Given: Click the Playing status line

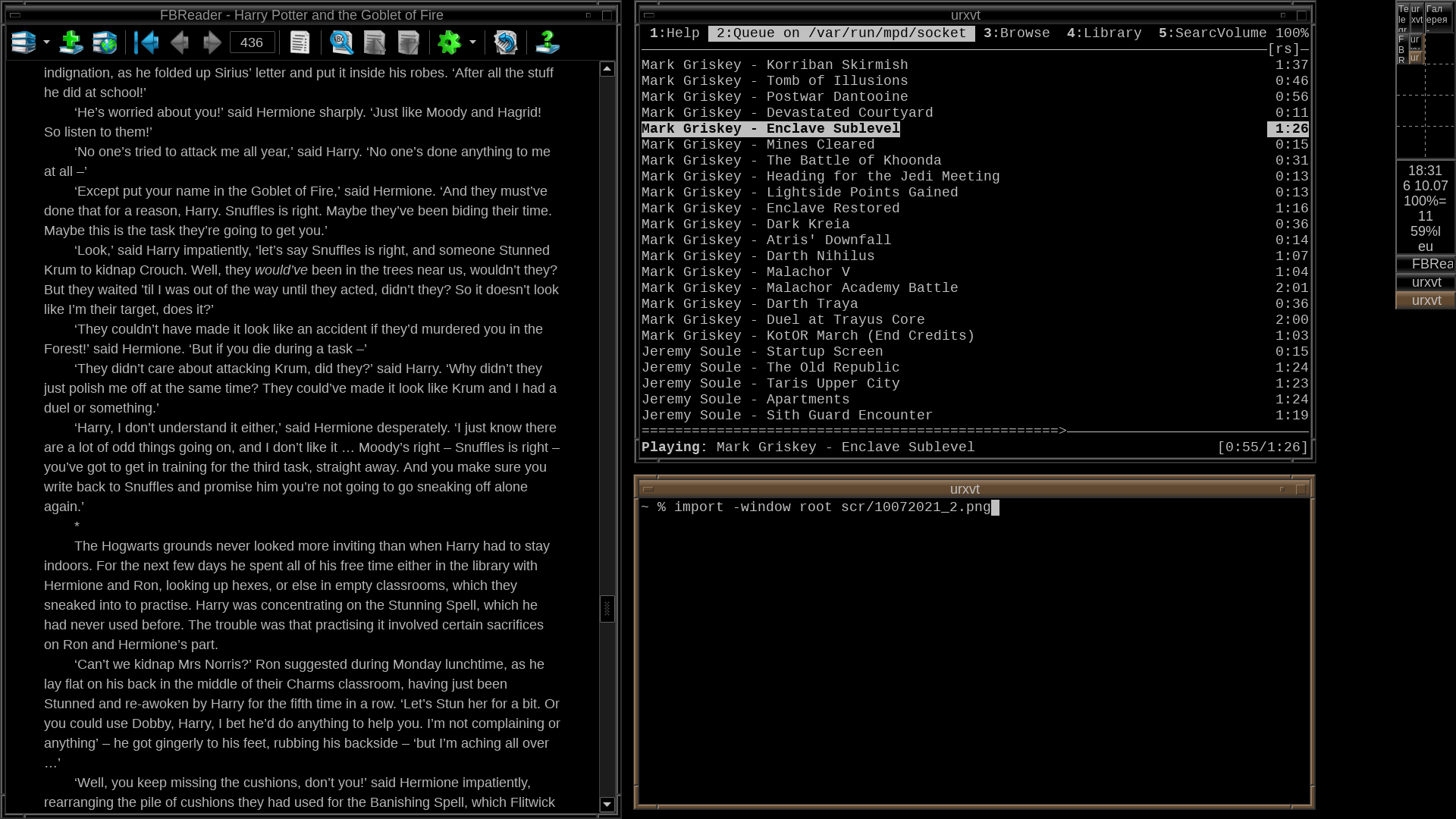Looking at the screenshot, I should [808, 447].
